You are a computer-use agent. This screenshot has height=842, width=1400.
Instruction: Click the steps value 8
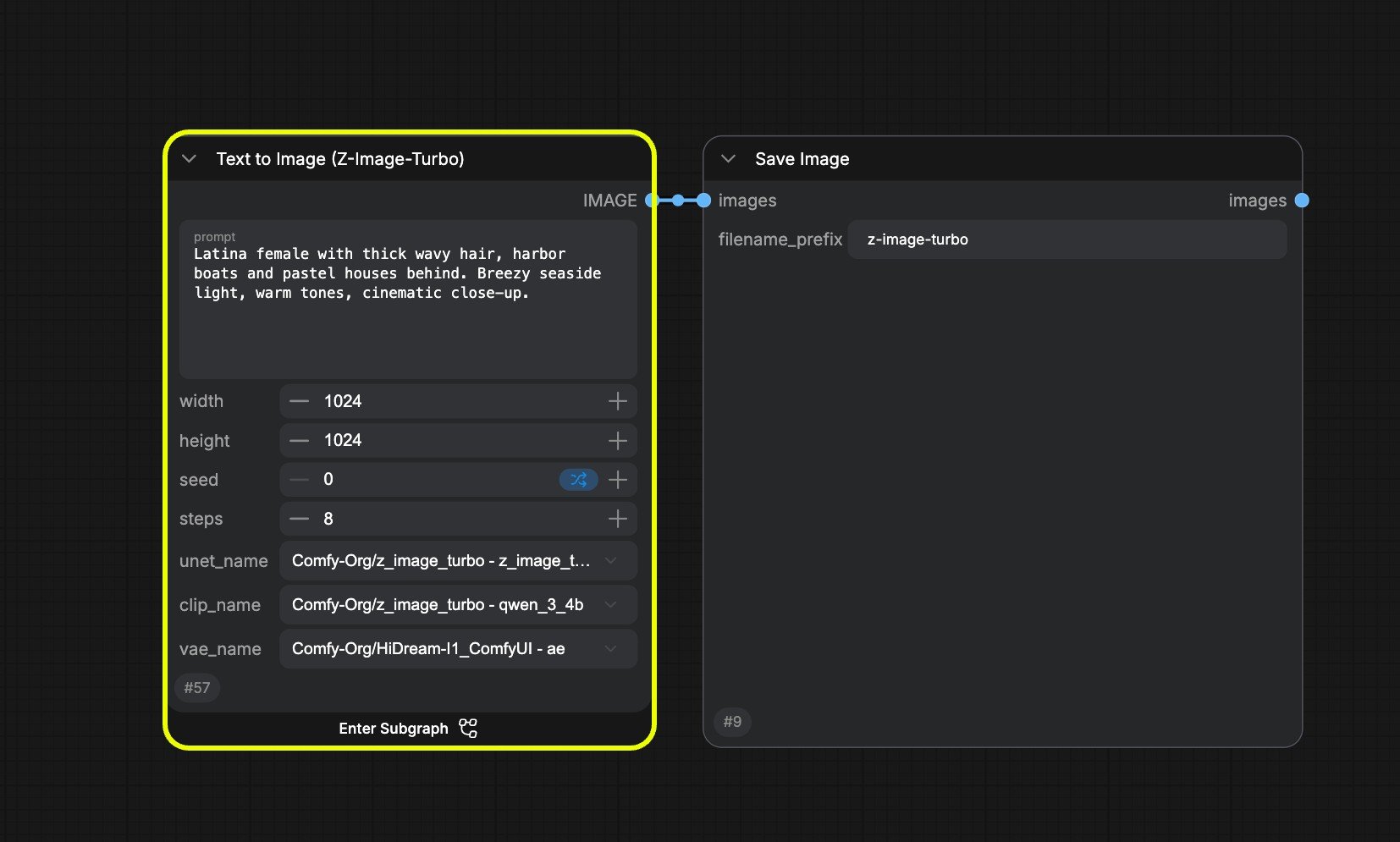[328, 519]
